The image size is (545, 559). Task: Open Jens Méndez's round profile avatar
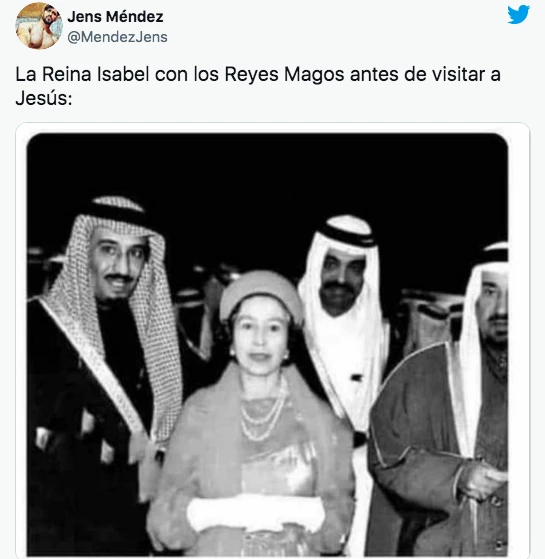click(x=39, y=26)
